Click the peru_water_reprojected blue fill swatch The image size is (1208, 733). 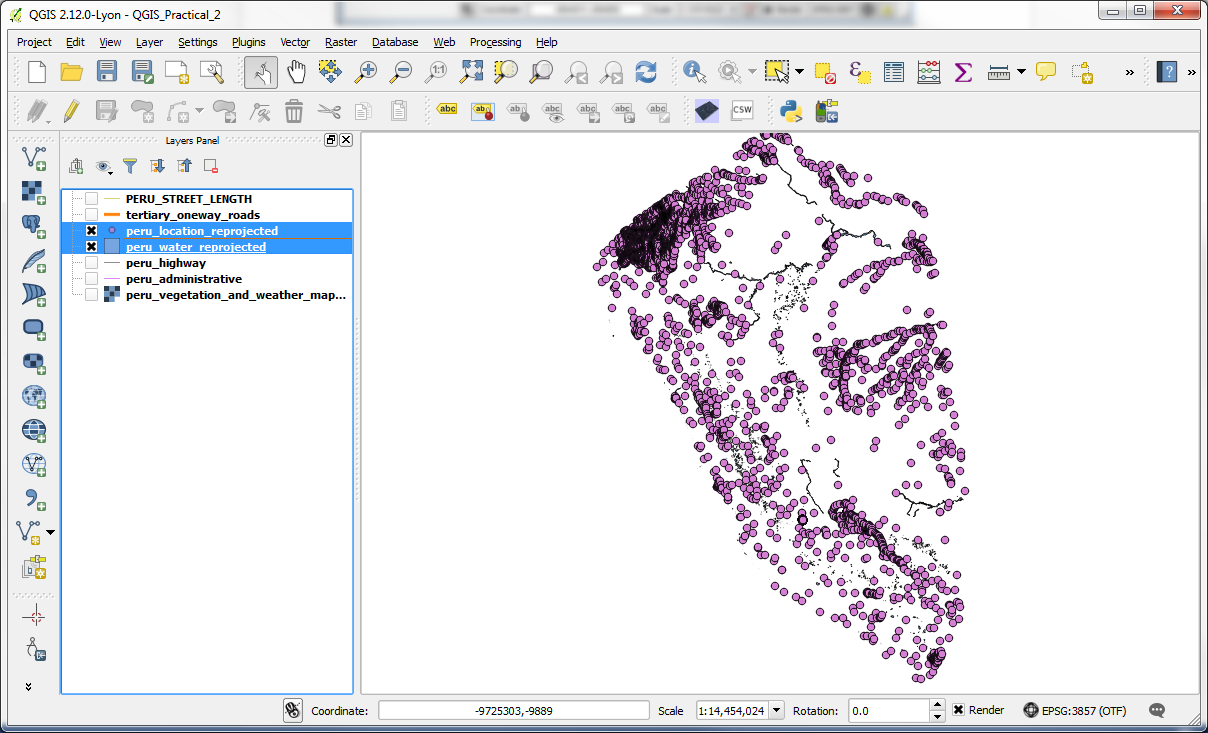[112, 247]
